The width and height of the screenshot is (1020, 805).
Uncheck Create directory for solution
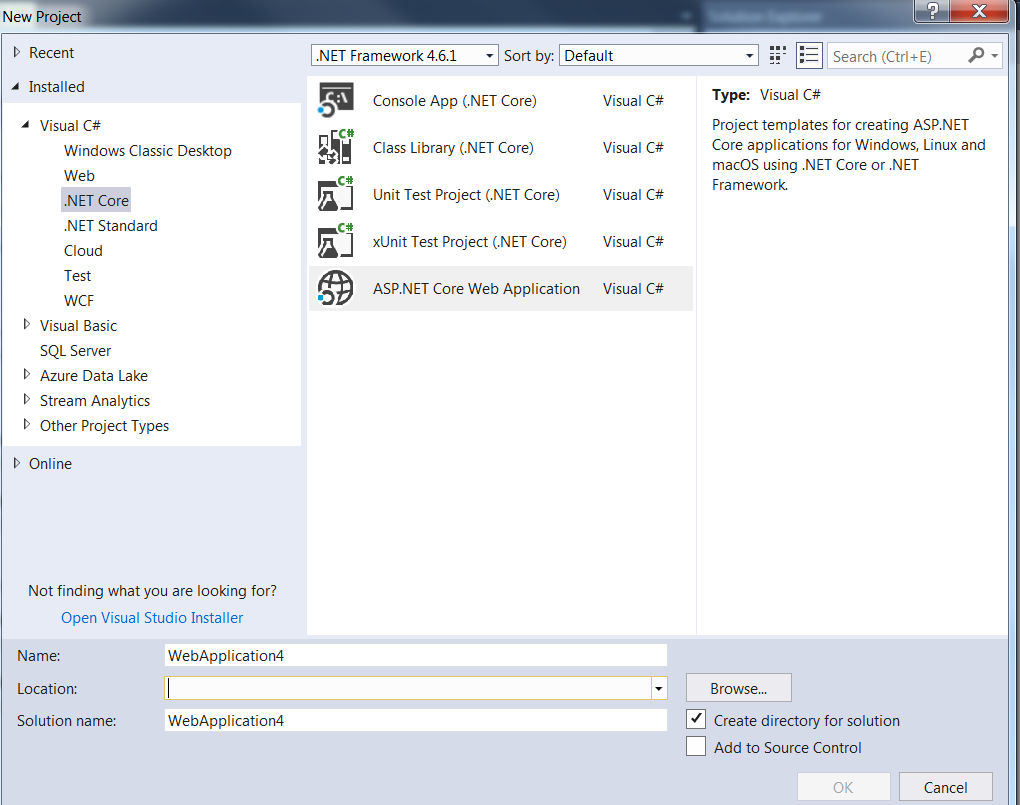695,719
